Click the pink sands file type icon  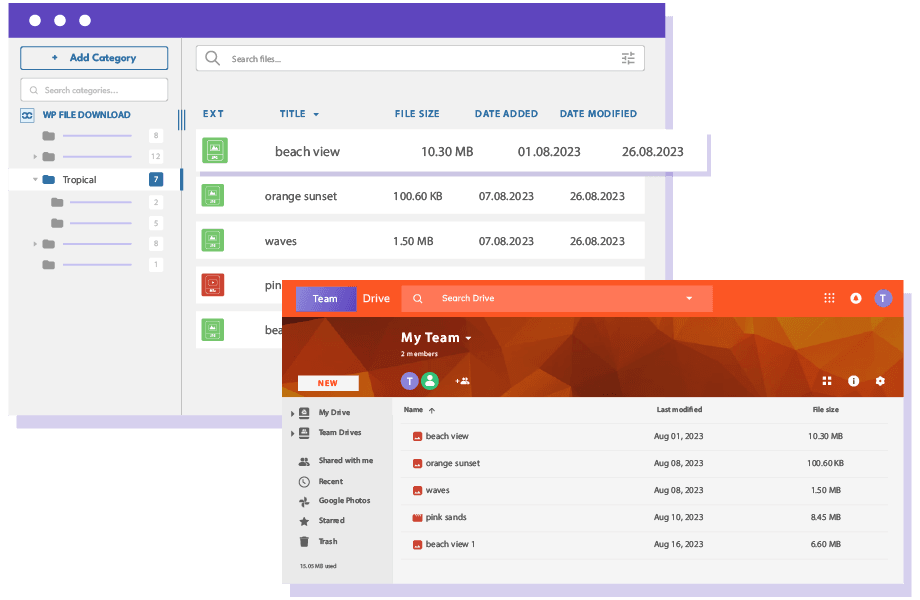pos(415,517)
